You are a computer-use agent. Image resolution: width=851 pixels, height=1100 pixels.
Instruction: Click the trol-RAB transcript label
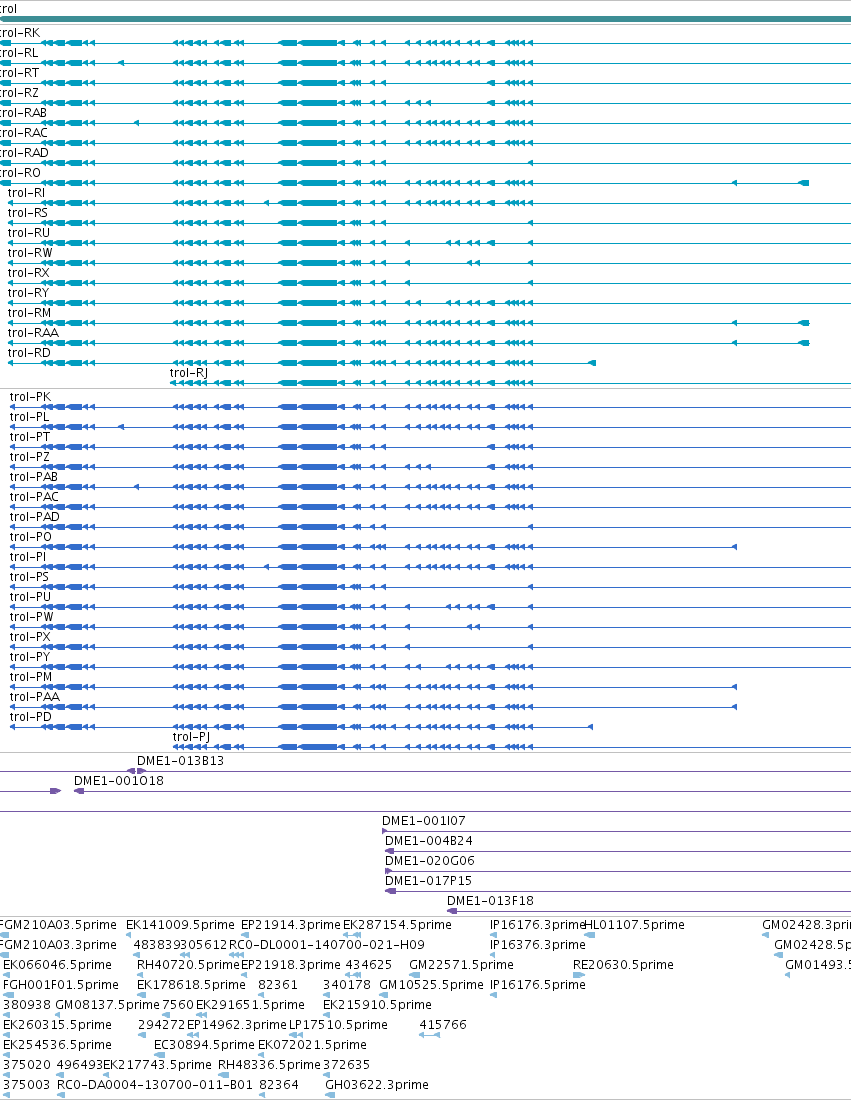23,113
